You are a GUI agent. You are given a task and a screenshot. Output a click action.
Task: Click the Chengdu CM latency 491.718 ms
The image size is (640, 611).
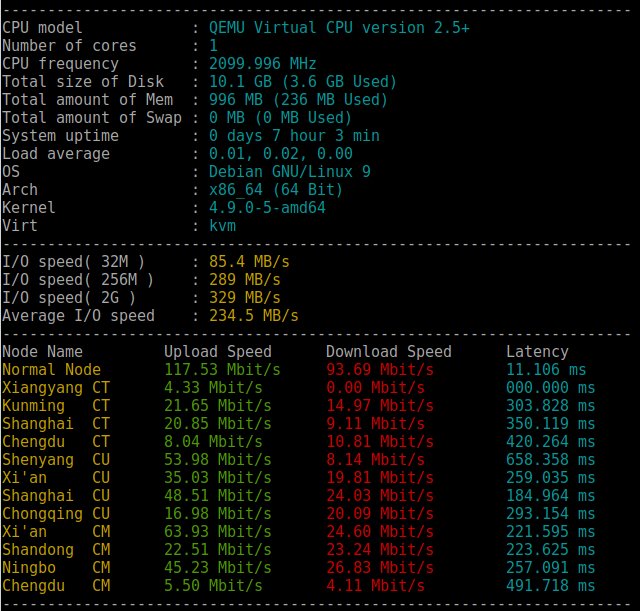coord(551,585)
